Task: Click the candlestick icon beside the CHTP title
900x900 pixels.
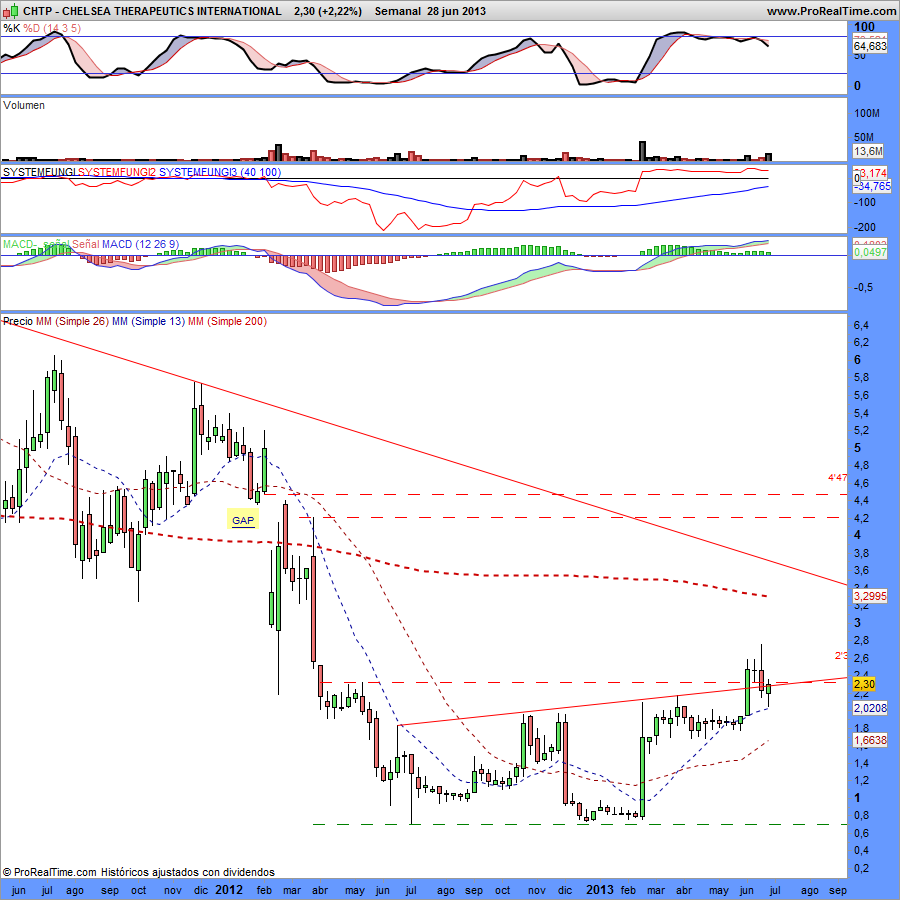Action: [x=11, y=11]
